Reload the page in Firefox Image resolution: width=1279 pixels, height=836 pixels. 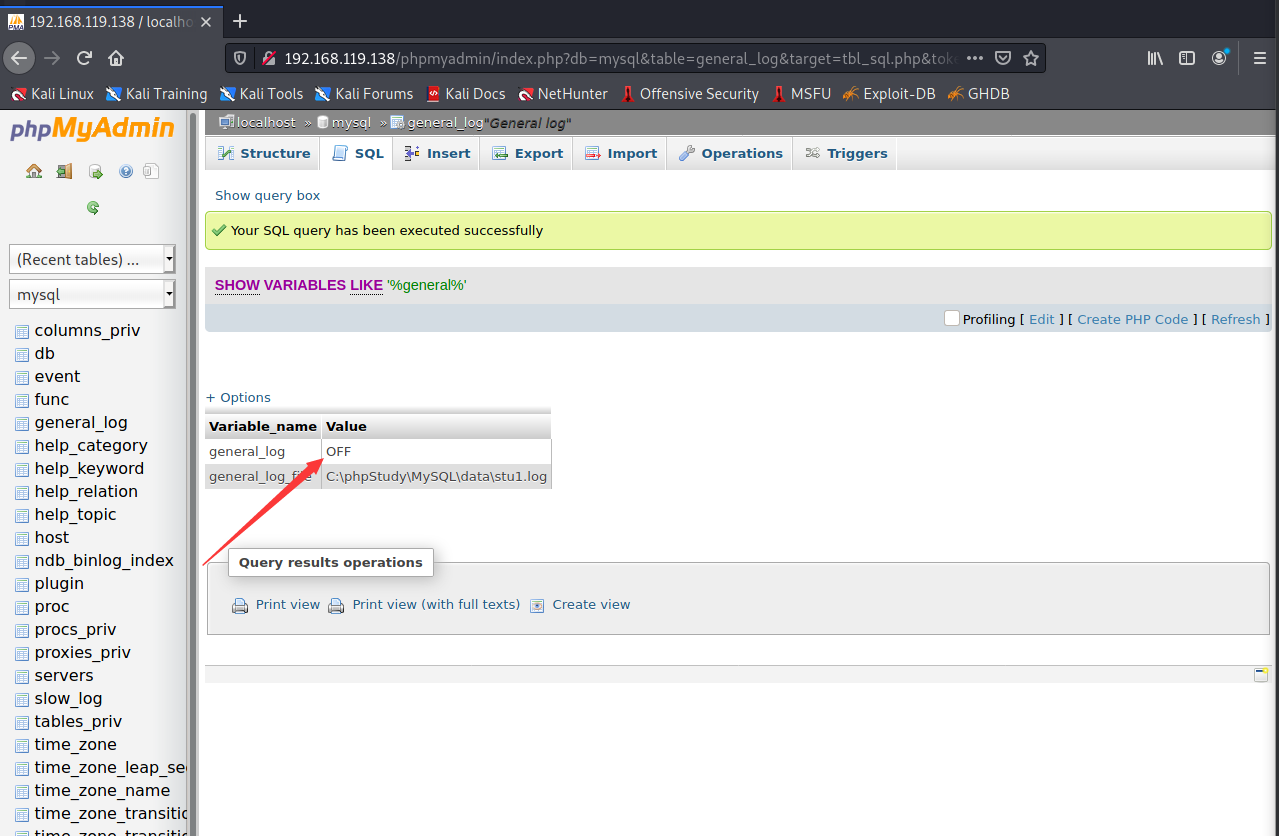click(84, 58)
